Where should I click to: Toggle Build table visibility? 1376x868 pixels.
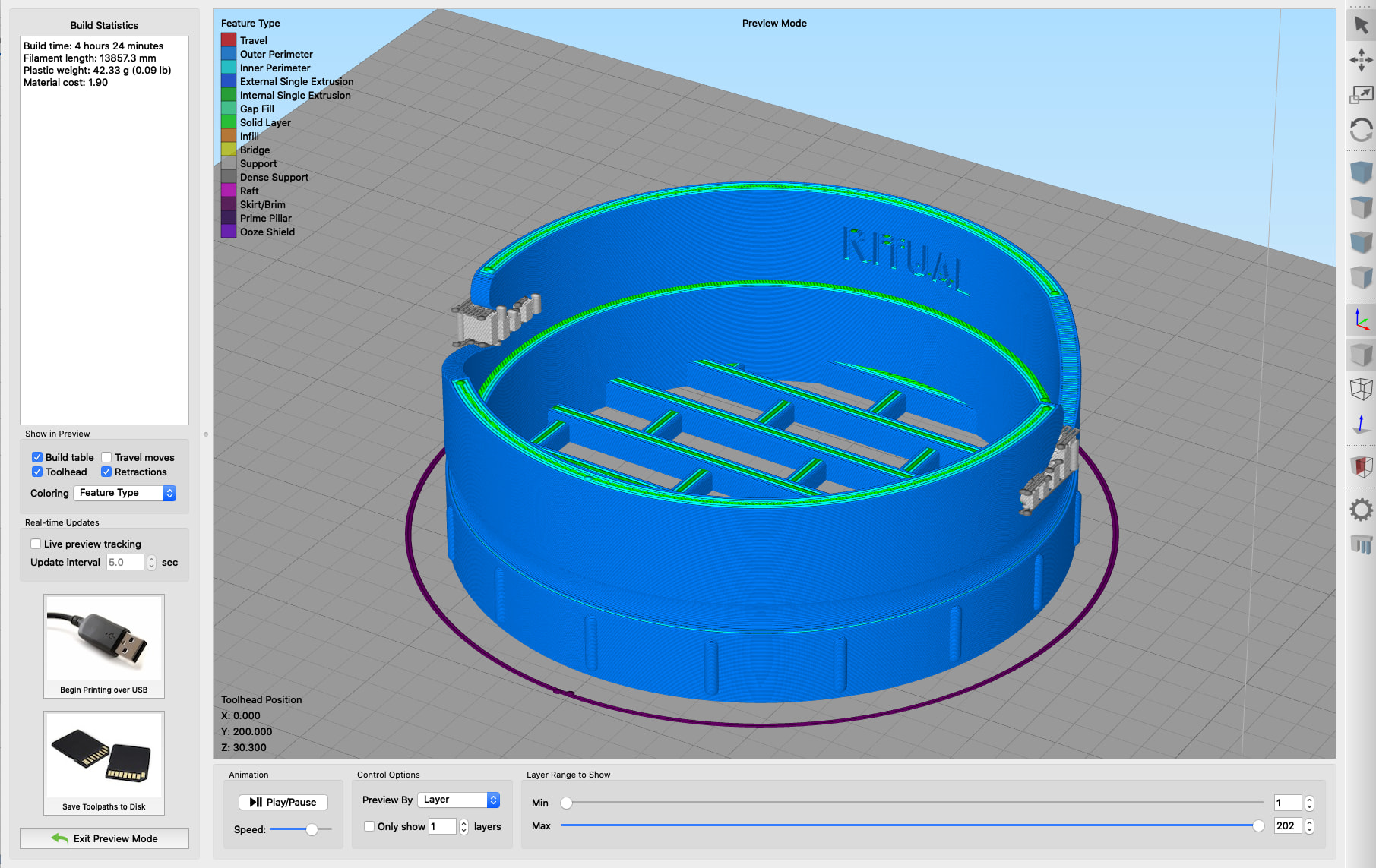36,457
